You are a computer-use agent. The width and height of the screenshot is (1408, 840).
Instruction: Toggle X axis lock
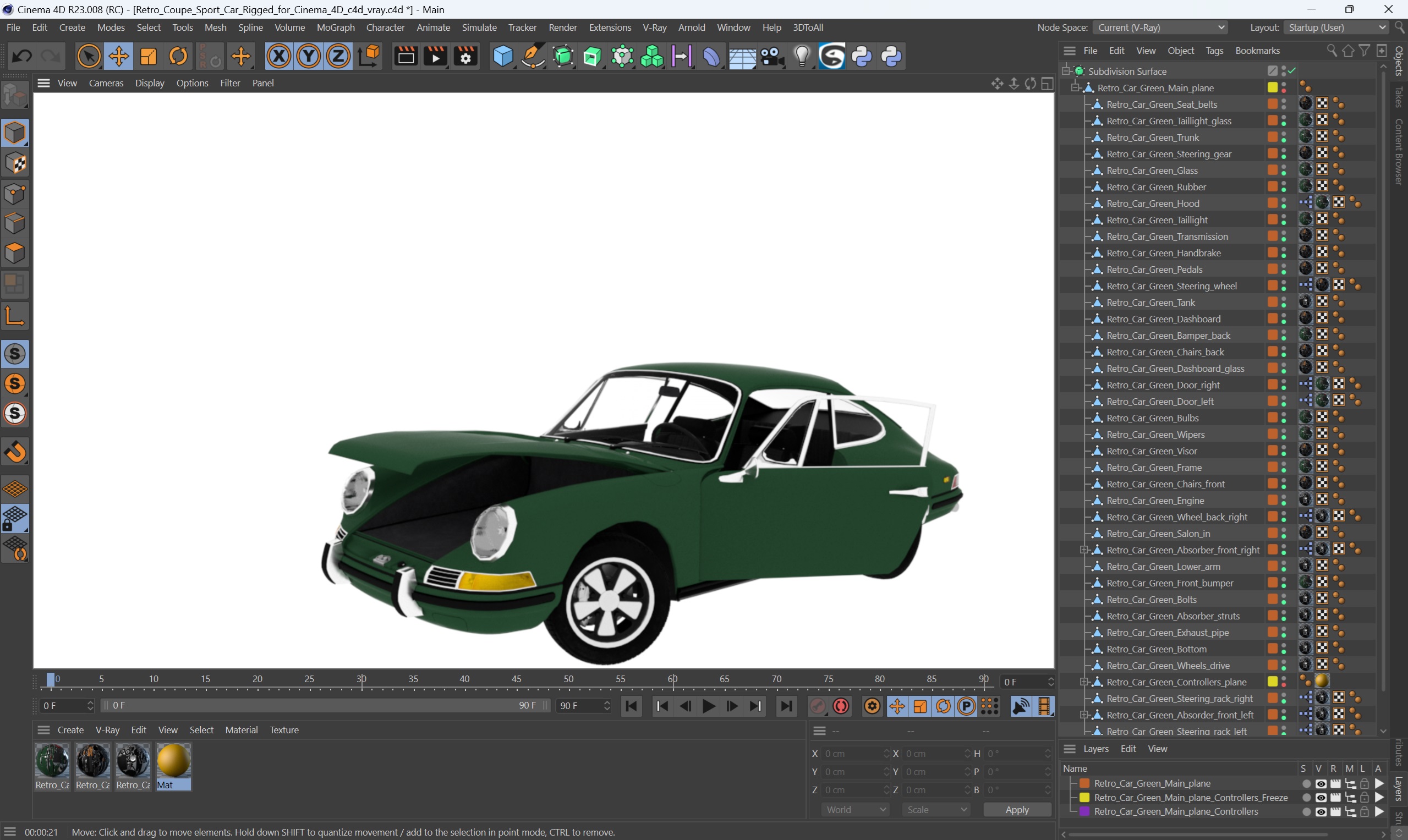pyautogui.click(x=278, y=57)
